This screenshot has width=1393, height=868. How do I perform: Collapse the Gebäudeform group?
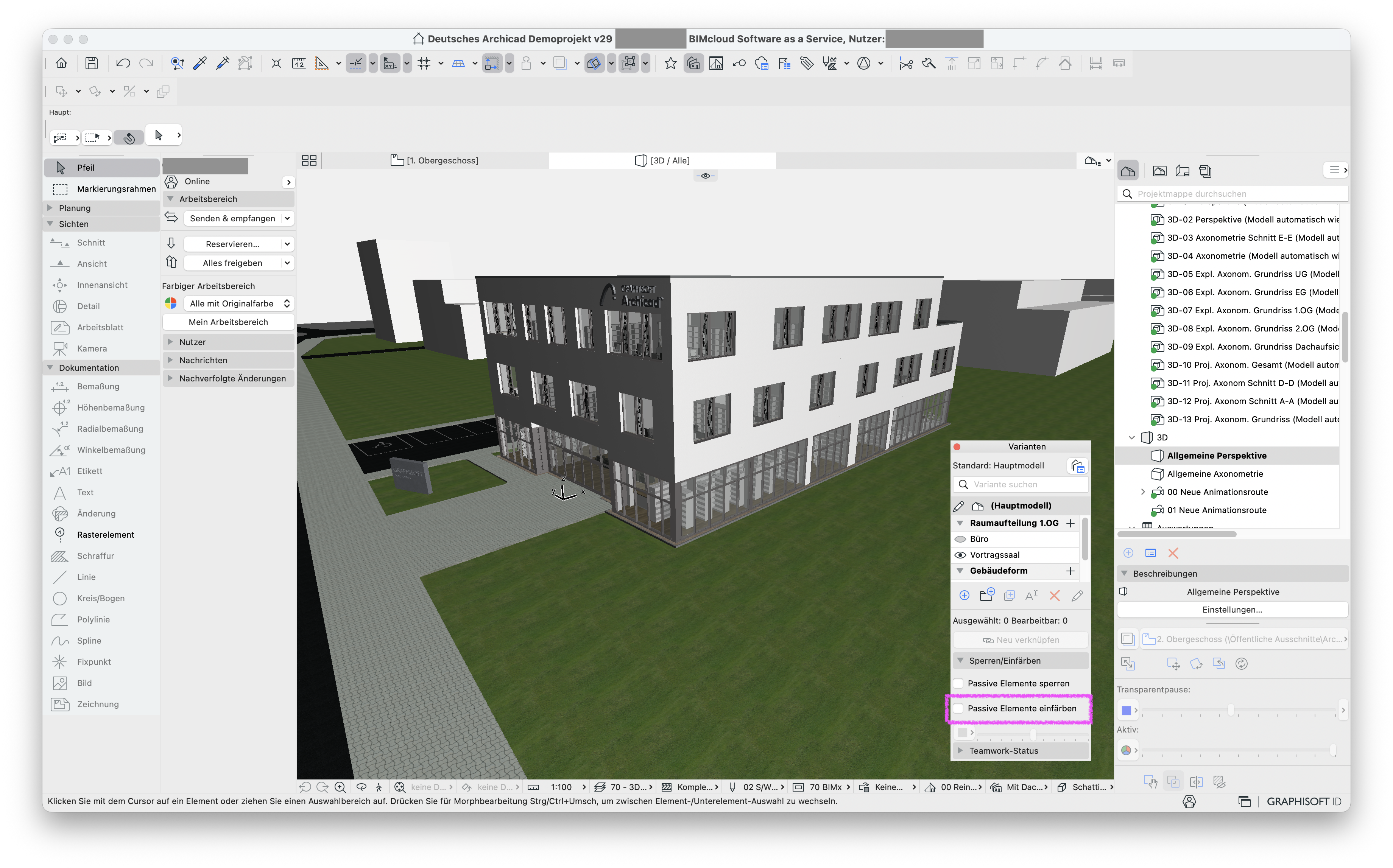tap(960, 571)
